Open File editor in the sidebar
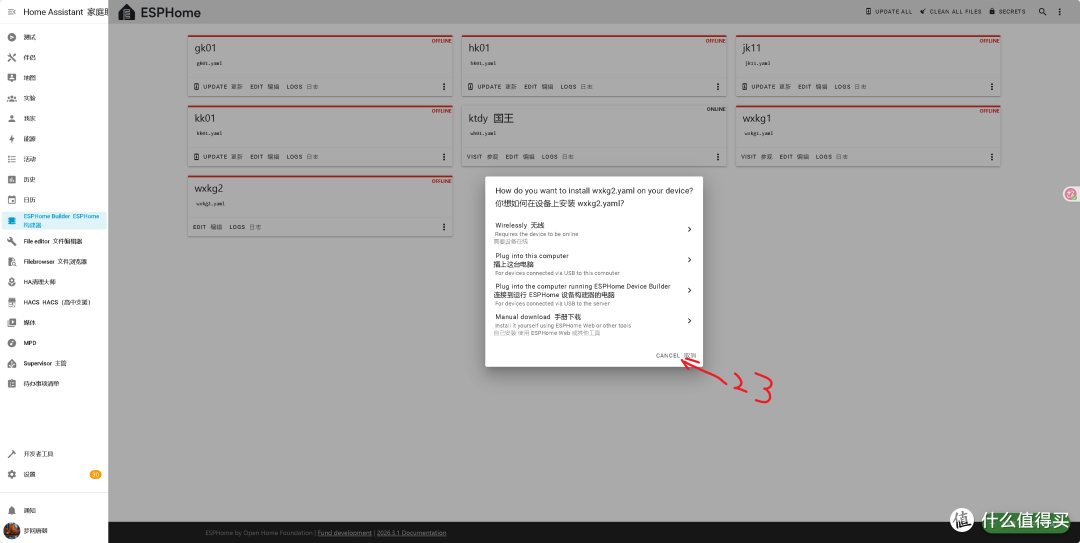This screenshot has height=543, width=1080. tap(54, 241)
